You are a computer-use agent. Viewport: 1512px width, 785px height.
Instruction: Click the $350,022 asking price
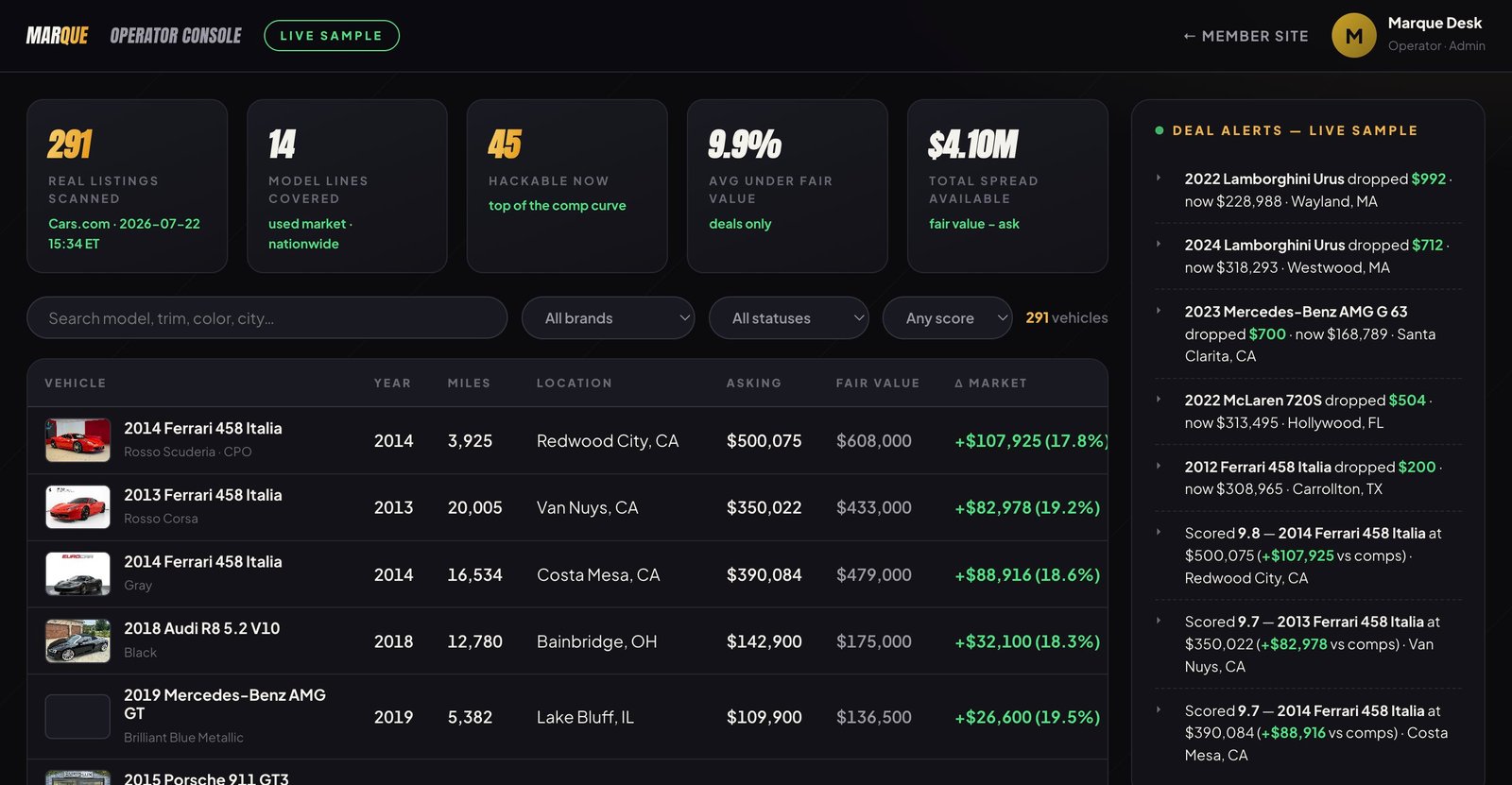(x=764, y=508)
